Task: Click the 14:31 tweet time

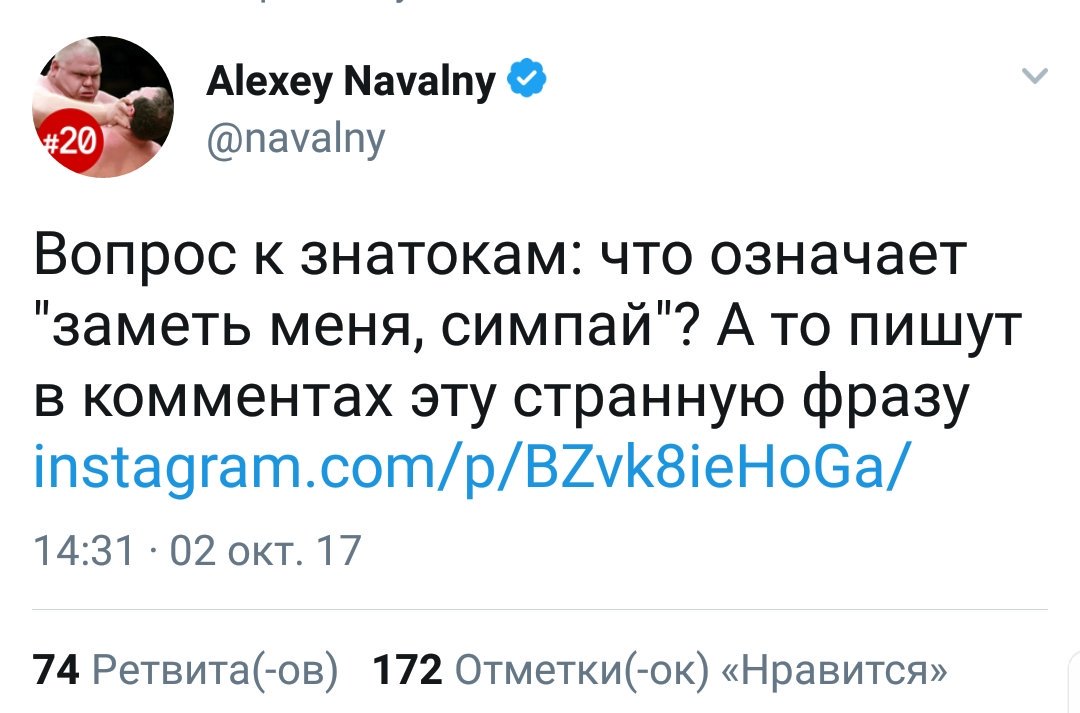Action: [x=82, y=551]
